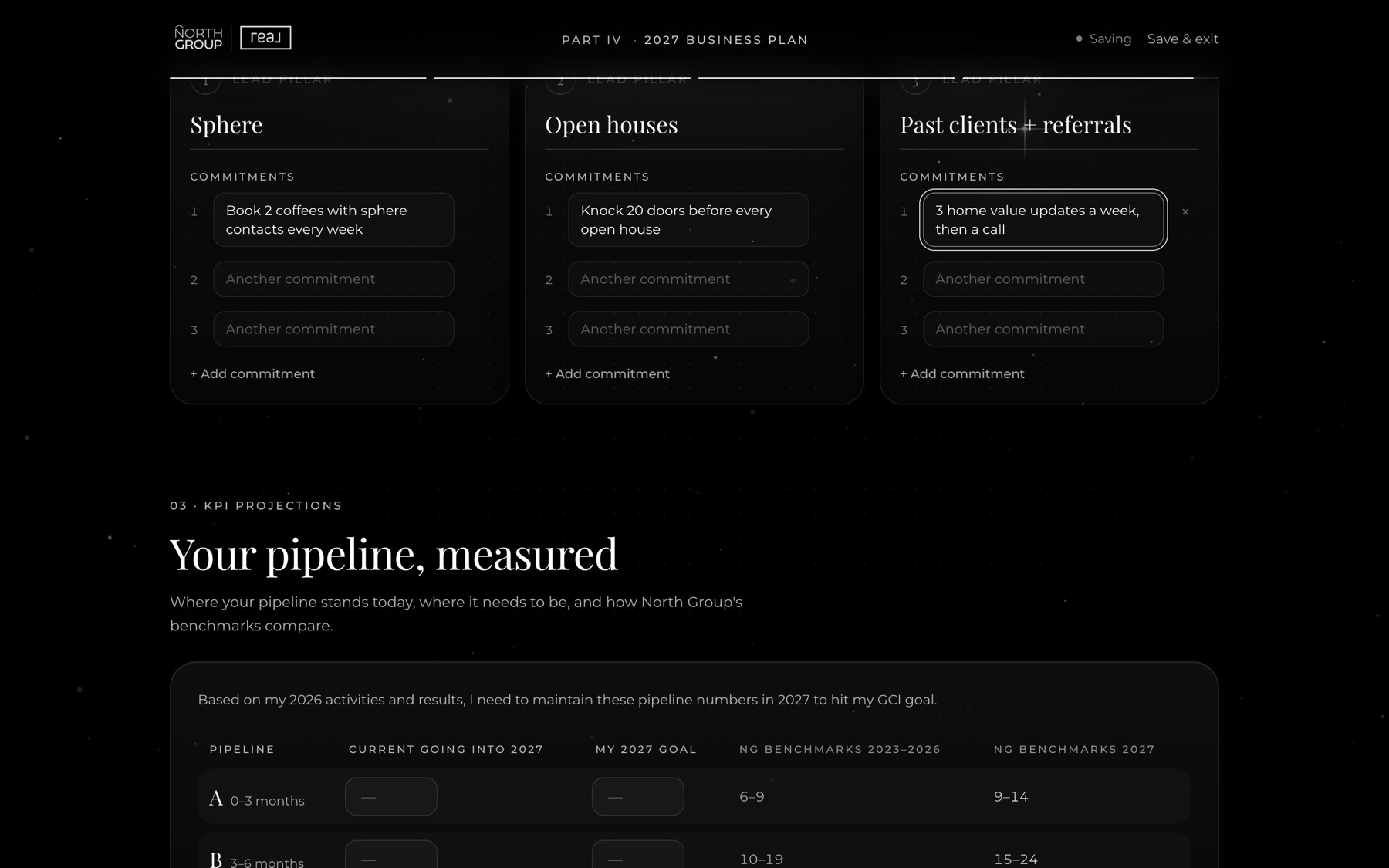The height and width of the screenshot is (868, 1389).
Task: Click the North Group logo
Action: coord(198,38)
